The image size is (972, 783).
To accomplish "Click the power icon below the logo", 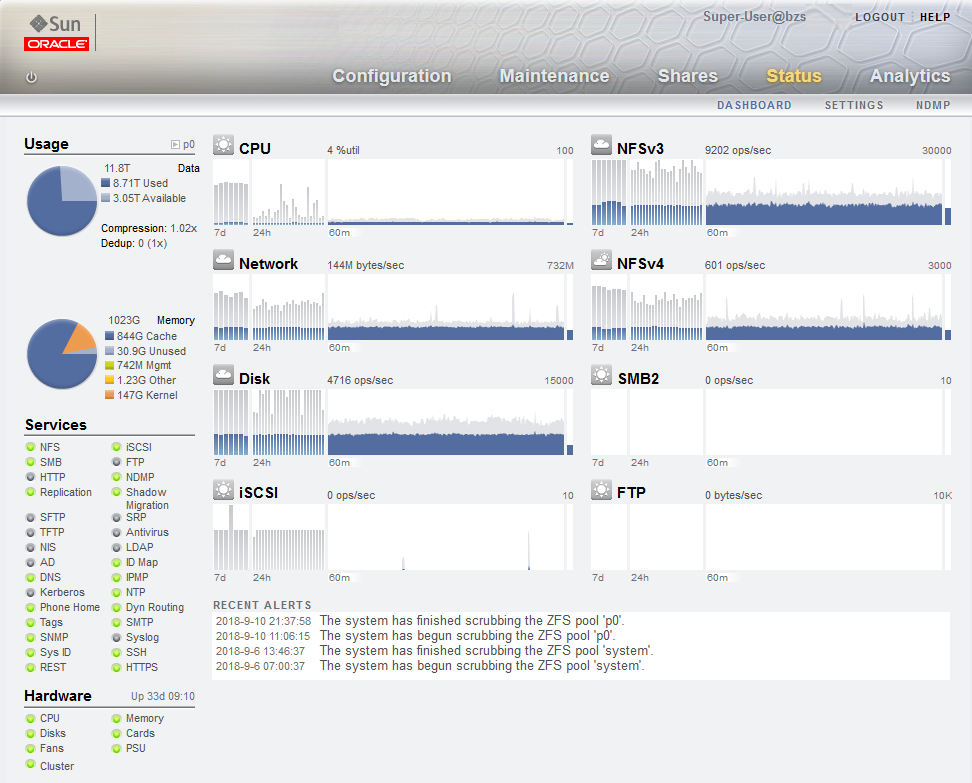I will point(31,77).
